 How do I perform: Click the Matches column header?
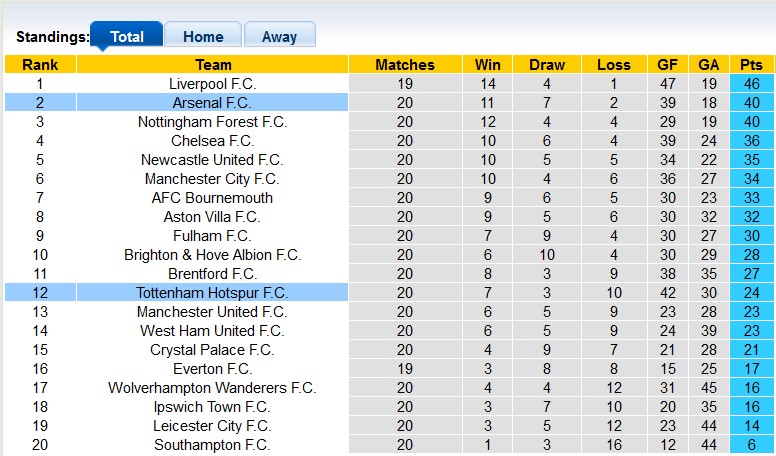405,65
